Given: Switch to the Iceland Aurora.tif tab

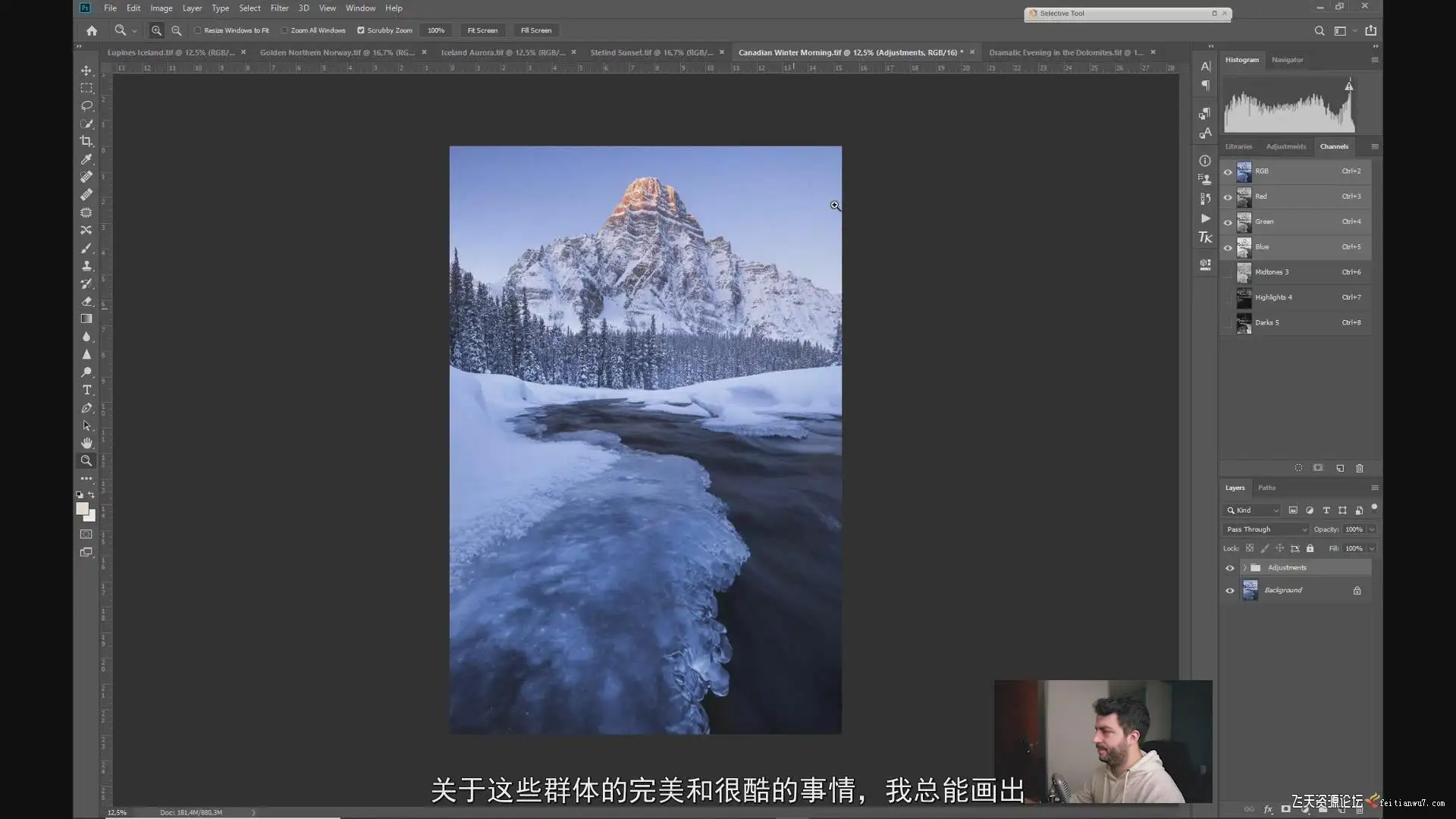Looking at the screenshot, I should tap(502, 52).
